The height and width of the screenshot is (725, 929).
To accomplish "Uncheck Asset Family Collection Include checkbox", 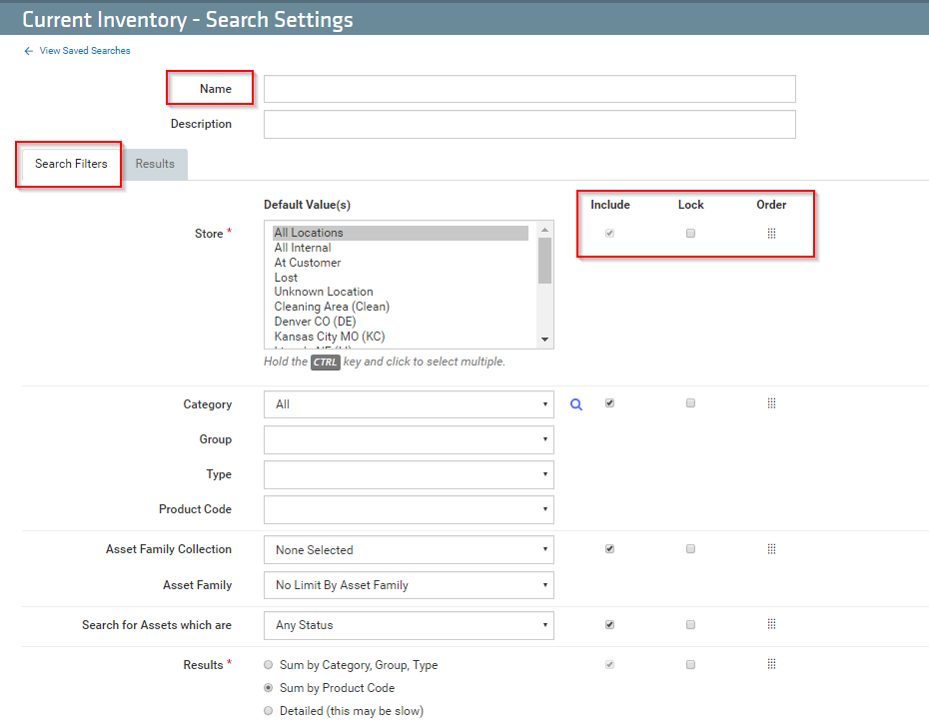I will (610, 549).
